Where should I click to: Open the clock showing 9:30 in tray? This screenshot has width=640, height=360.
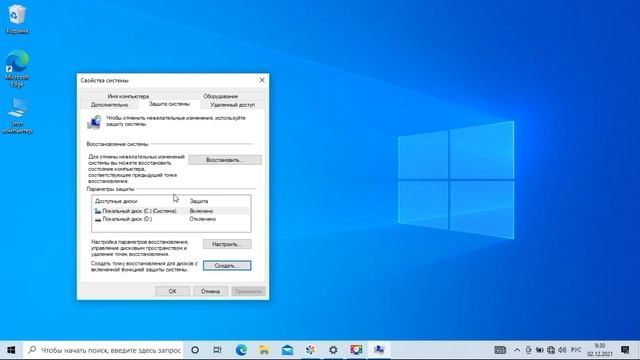click(x=600, y=350)
